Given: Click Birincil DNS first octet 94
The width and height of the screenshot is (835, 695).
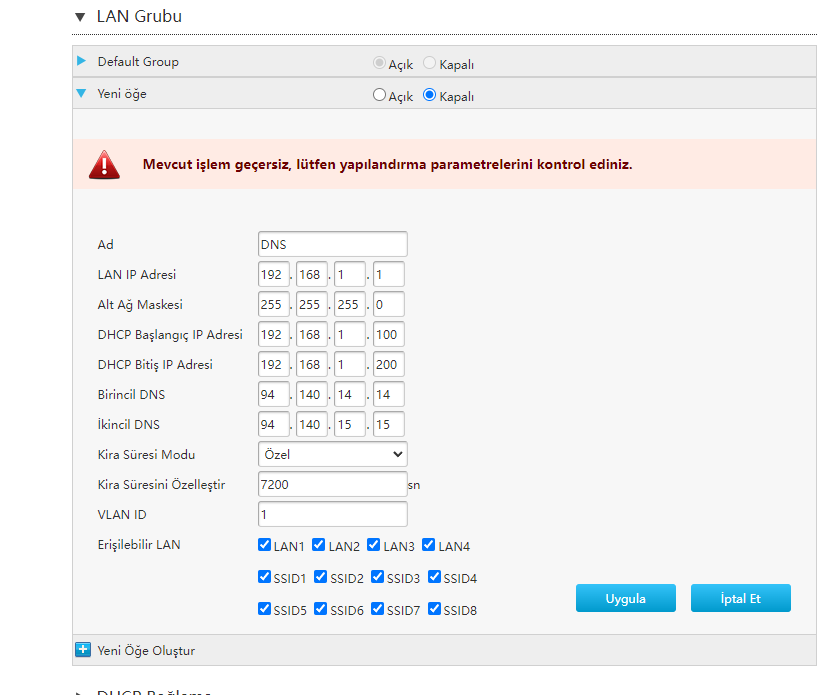Looking at the screenshot, I should 274,394.
